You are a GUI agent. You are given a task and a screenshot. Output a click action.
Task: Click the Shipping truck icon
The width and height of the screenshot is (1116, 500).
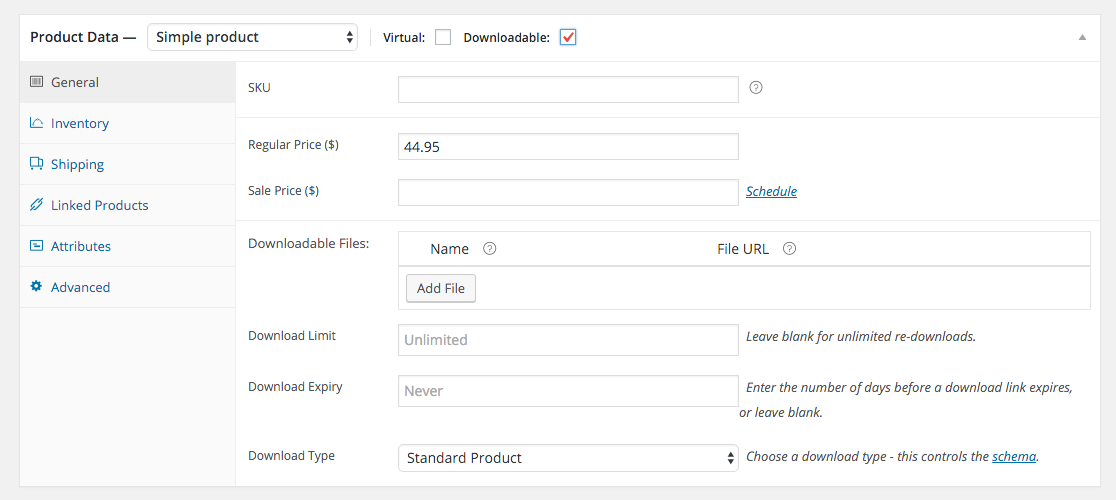[36, 164]
